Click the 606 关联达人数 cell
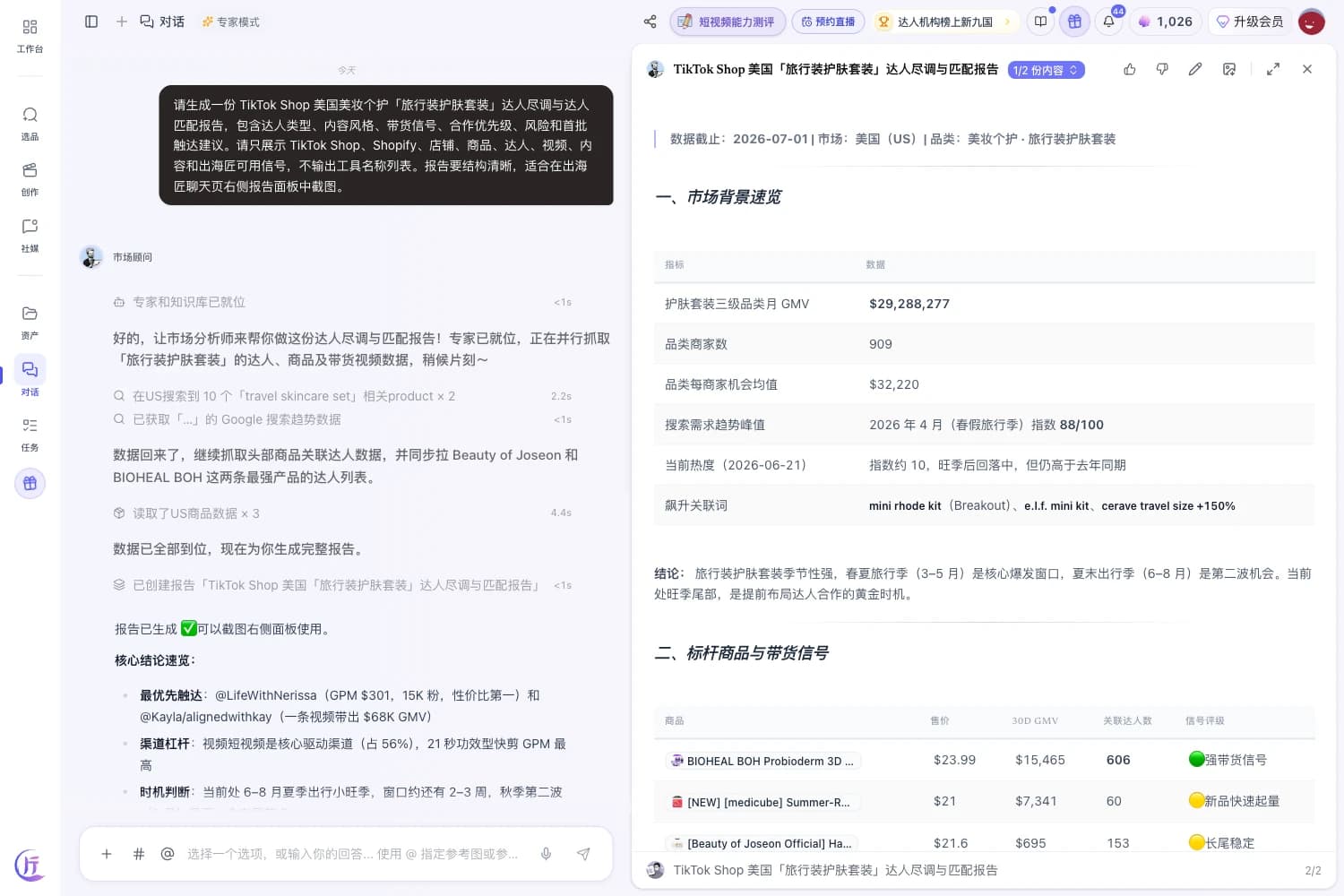This screenshot has width=1344, height=896. coord(1118,760)
